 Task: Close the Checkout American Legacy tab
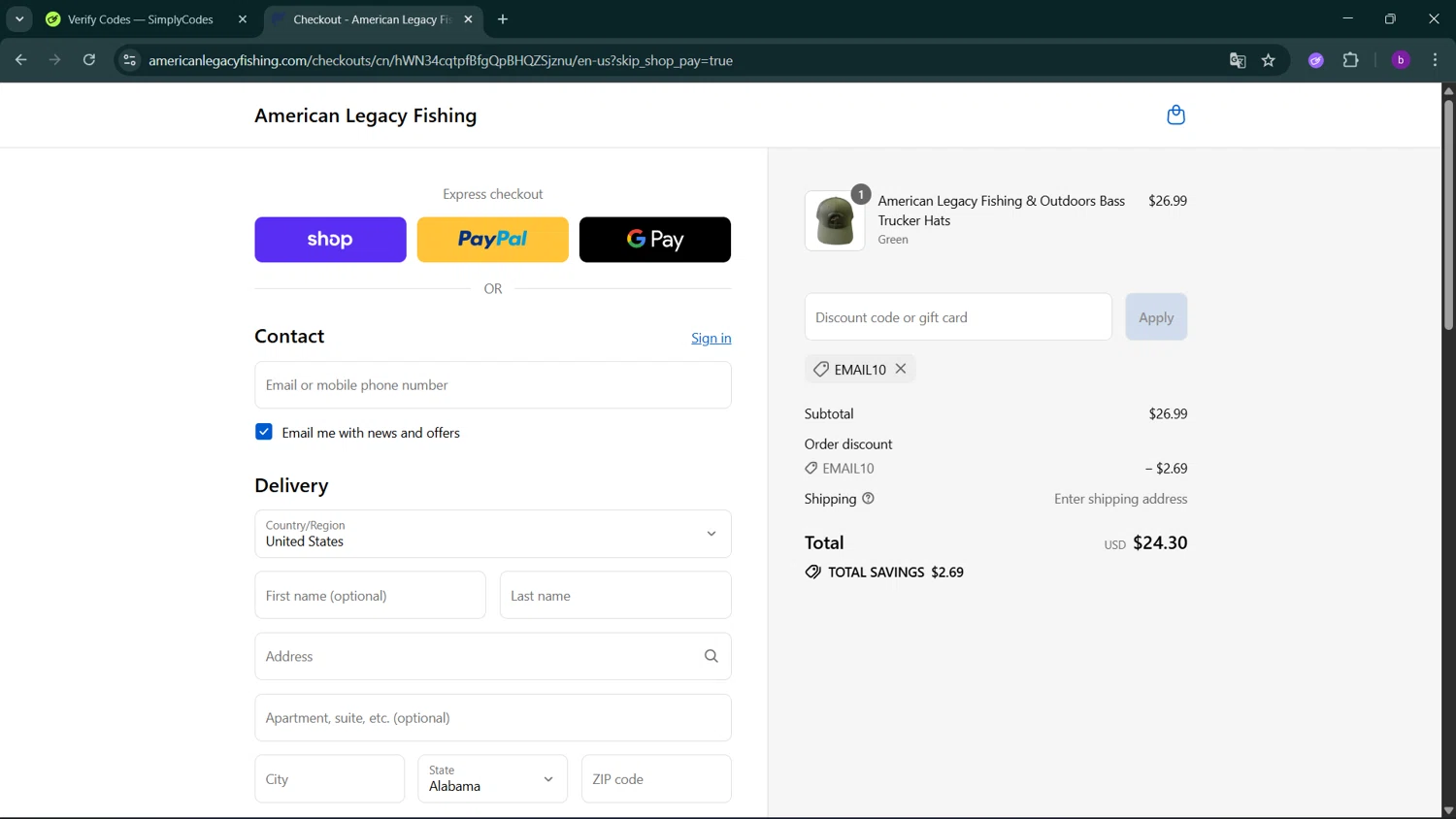[x=469, y=19]
